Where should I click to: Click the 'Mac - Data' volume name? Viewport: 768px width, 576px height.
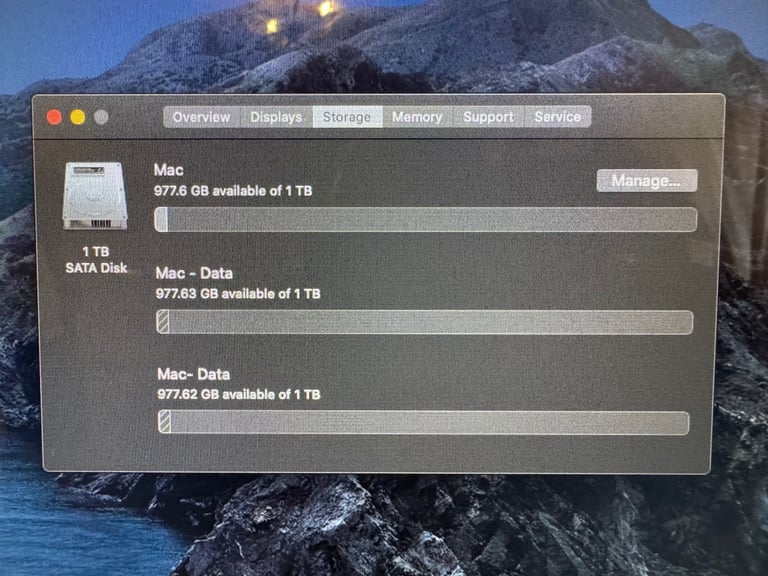point(194,273)
